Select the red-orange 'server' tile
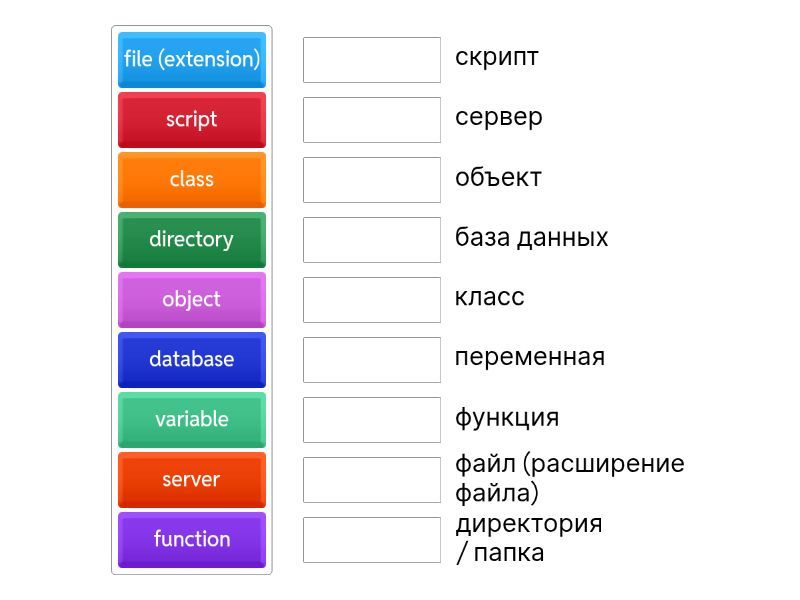 (x=191, y=479)
